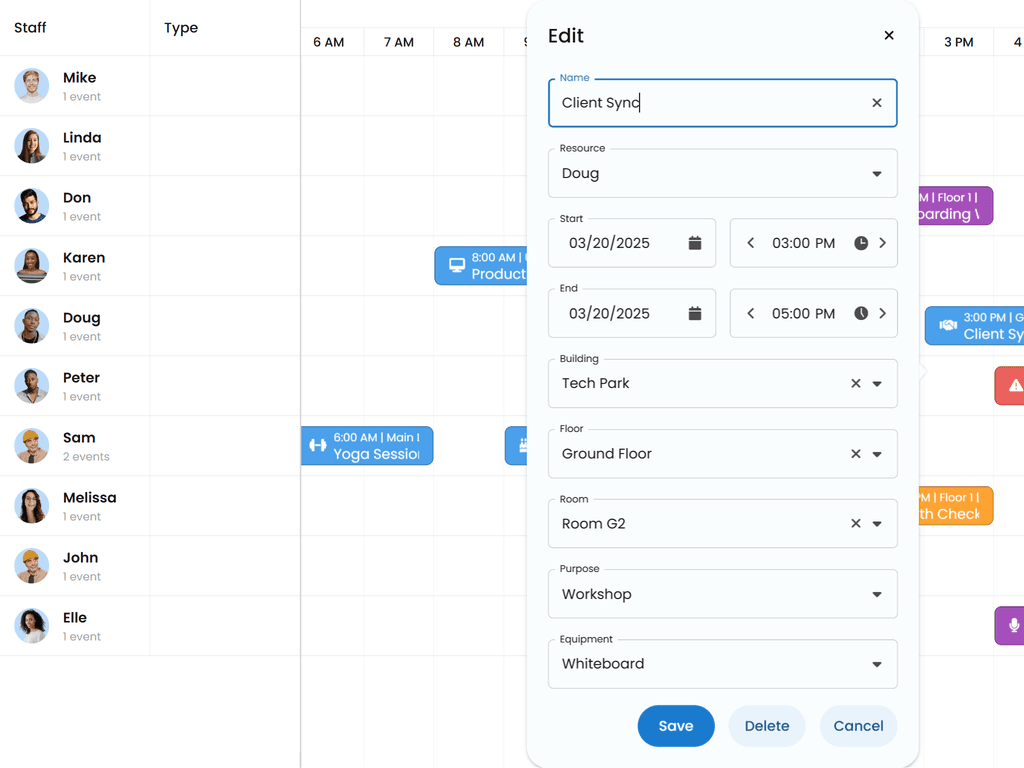1024x768 pixels.
Task: Step the Start time forward with right arrow
Action: pos(883,242)
